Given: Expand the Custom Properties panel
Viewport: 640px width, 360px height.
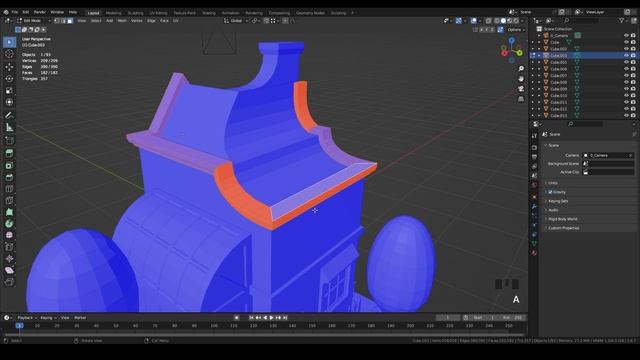Looking at the screenshot, I should click(x=564, y=228).
